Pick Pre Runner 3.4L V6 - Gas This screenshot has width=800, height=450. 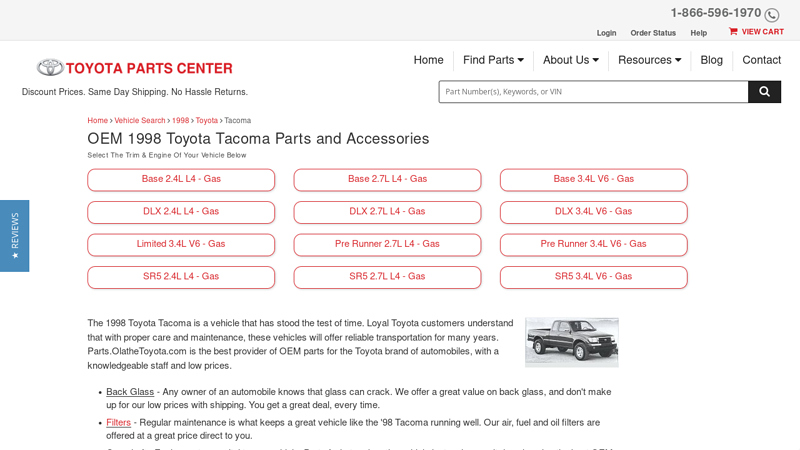tap(593, 244)
